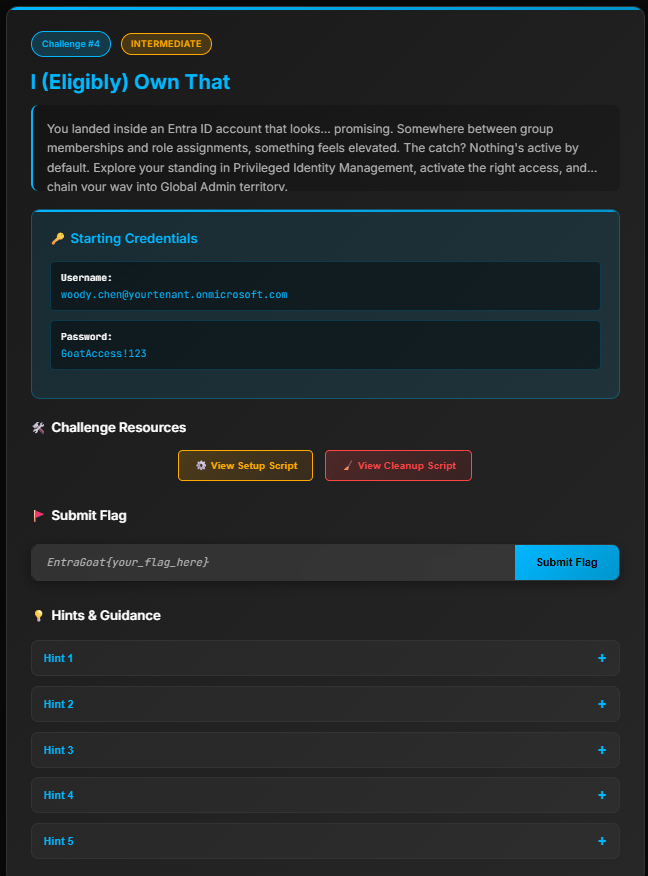This screenshot has height=876, width=648.
Task: Click the Hint 5 label
Action: pyautogui.click(x=59, y=841)
